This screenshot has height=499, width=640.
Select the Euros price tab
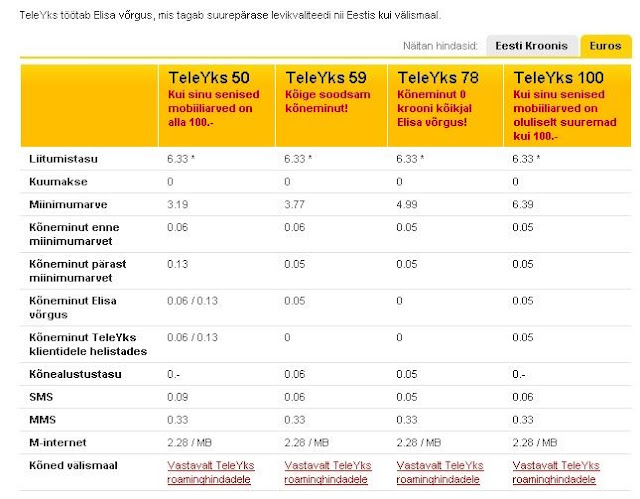point(605,46)
